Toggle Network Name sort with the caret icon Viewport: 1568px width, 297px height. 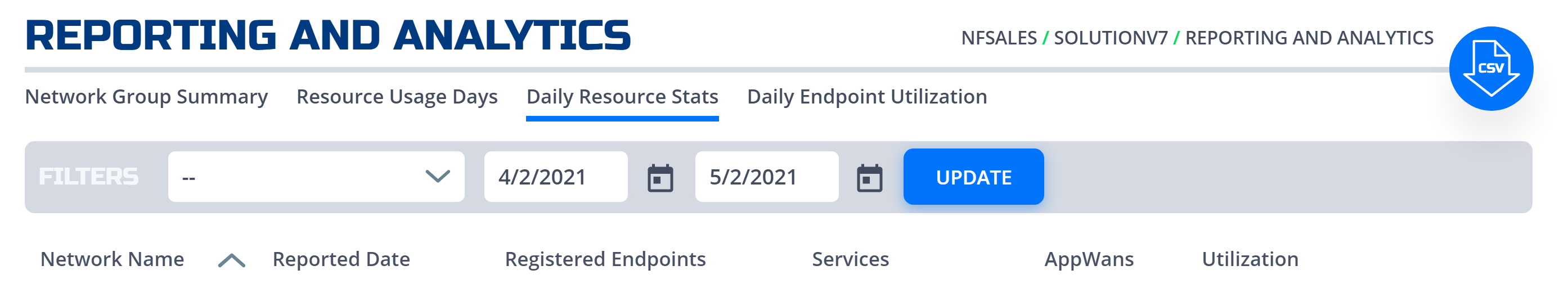coord(231,260)
